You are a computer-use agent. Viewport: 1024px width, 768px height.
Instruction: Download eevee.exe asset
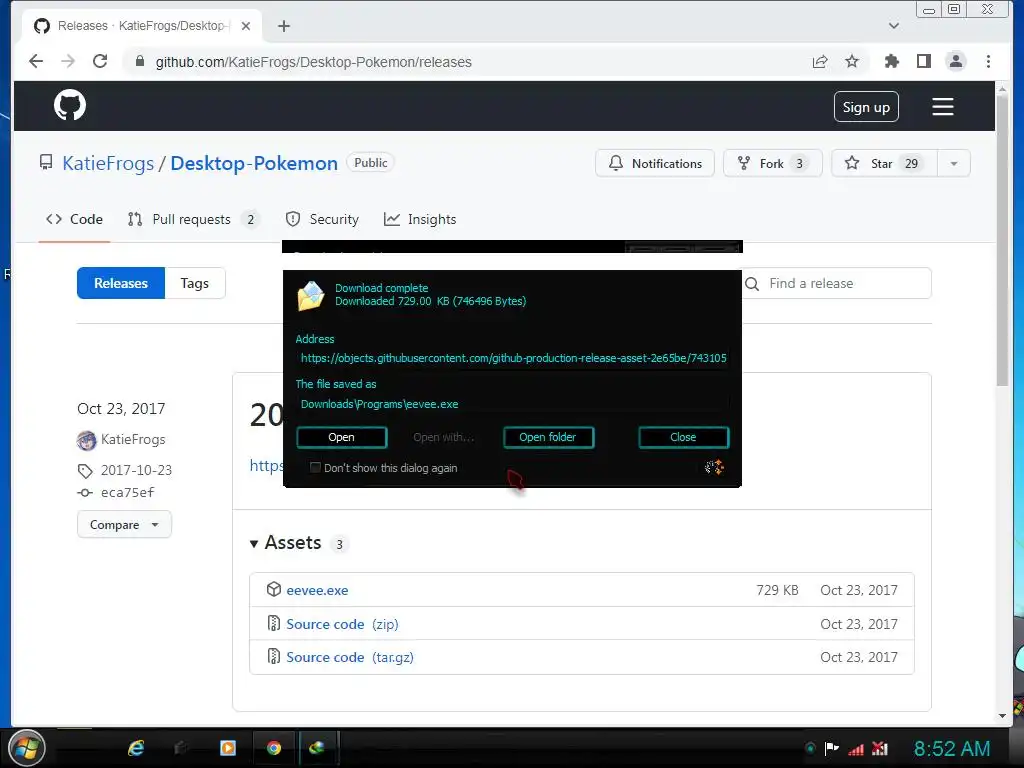pyautogui.click(x=317, y=590)
